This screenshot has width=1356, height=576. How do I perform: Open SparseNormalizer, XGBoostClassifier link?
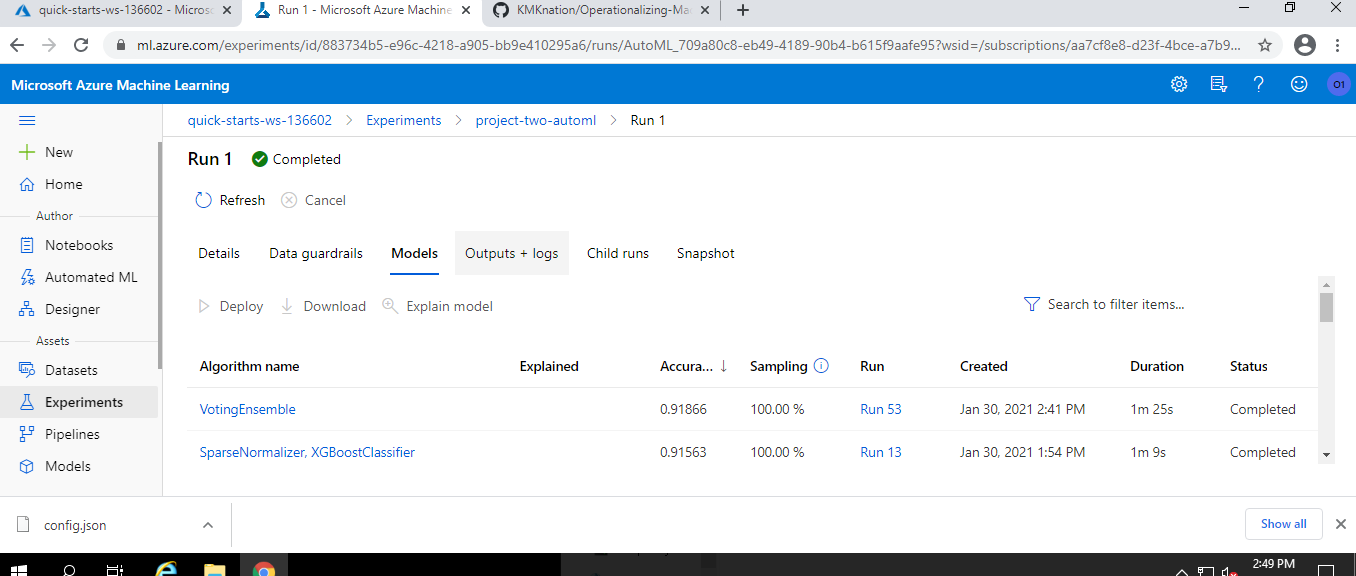(x=307, y=452)
